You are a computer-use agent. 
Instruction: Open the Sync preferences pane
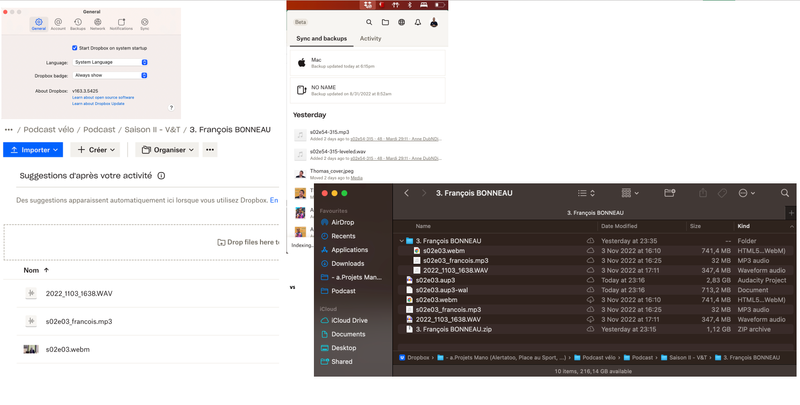point(144,24)
